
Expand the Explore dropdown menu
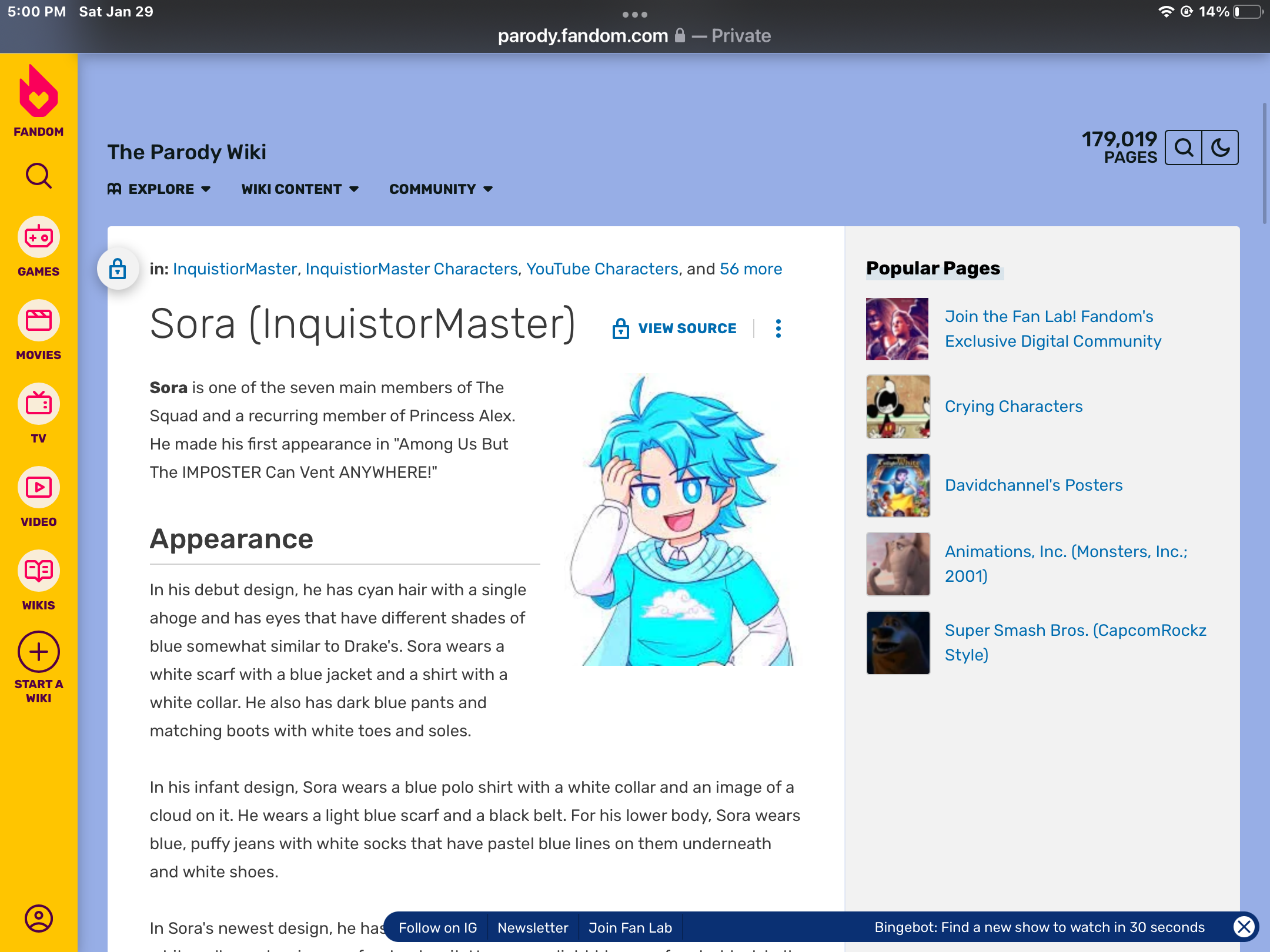coord(159,189)
